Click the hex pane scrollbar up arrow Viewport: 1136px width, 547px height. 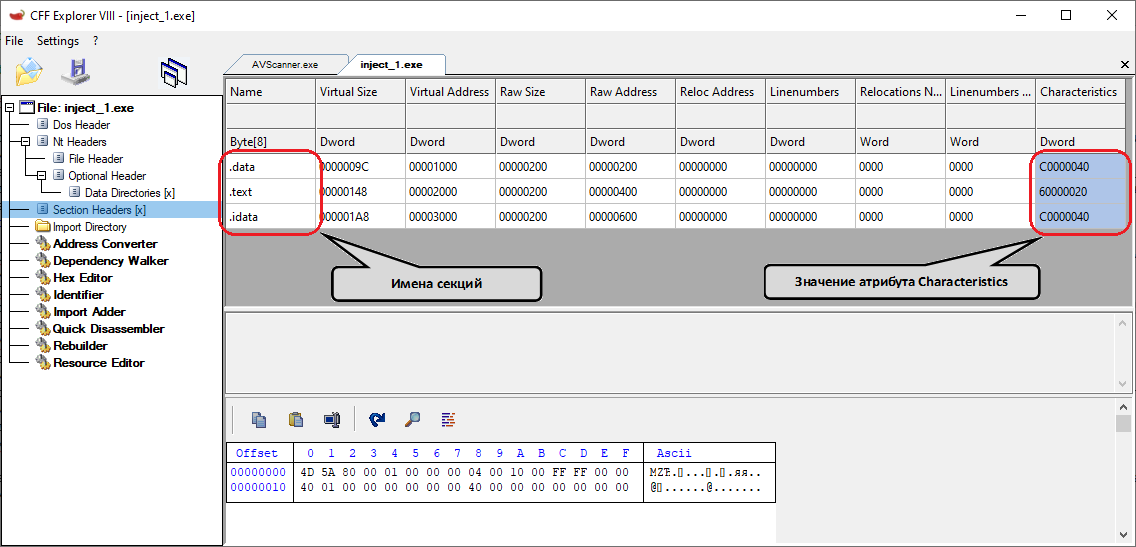click(x=1123, y=406)
